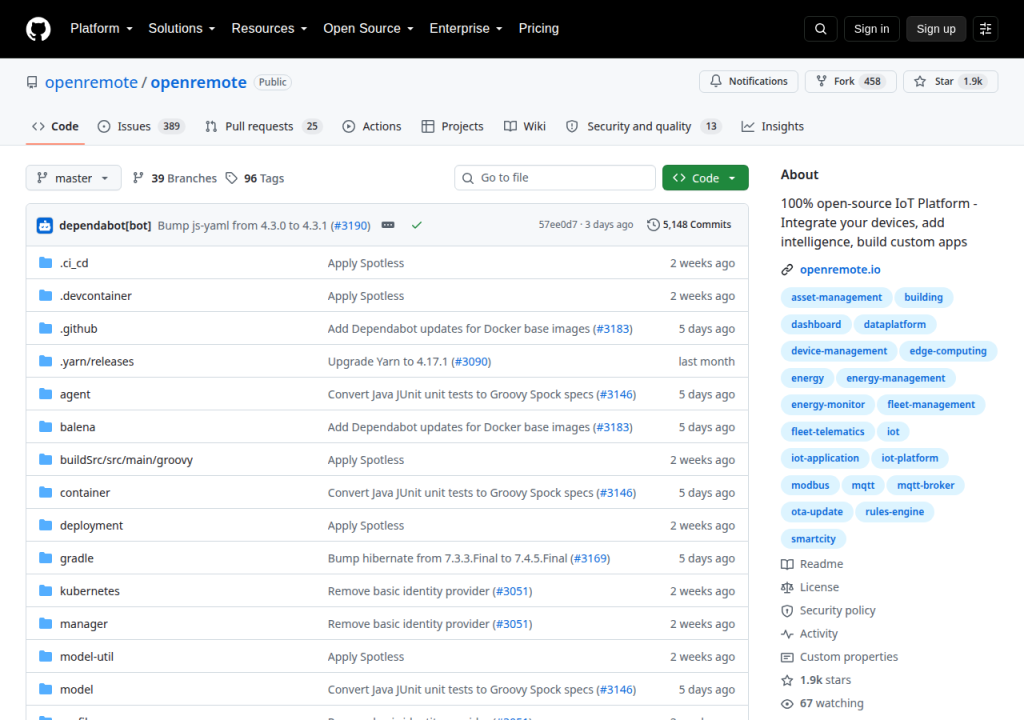Switch to the Pull requests tab
Screen dimensions: 1024x720
[264, 127]
